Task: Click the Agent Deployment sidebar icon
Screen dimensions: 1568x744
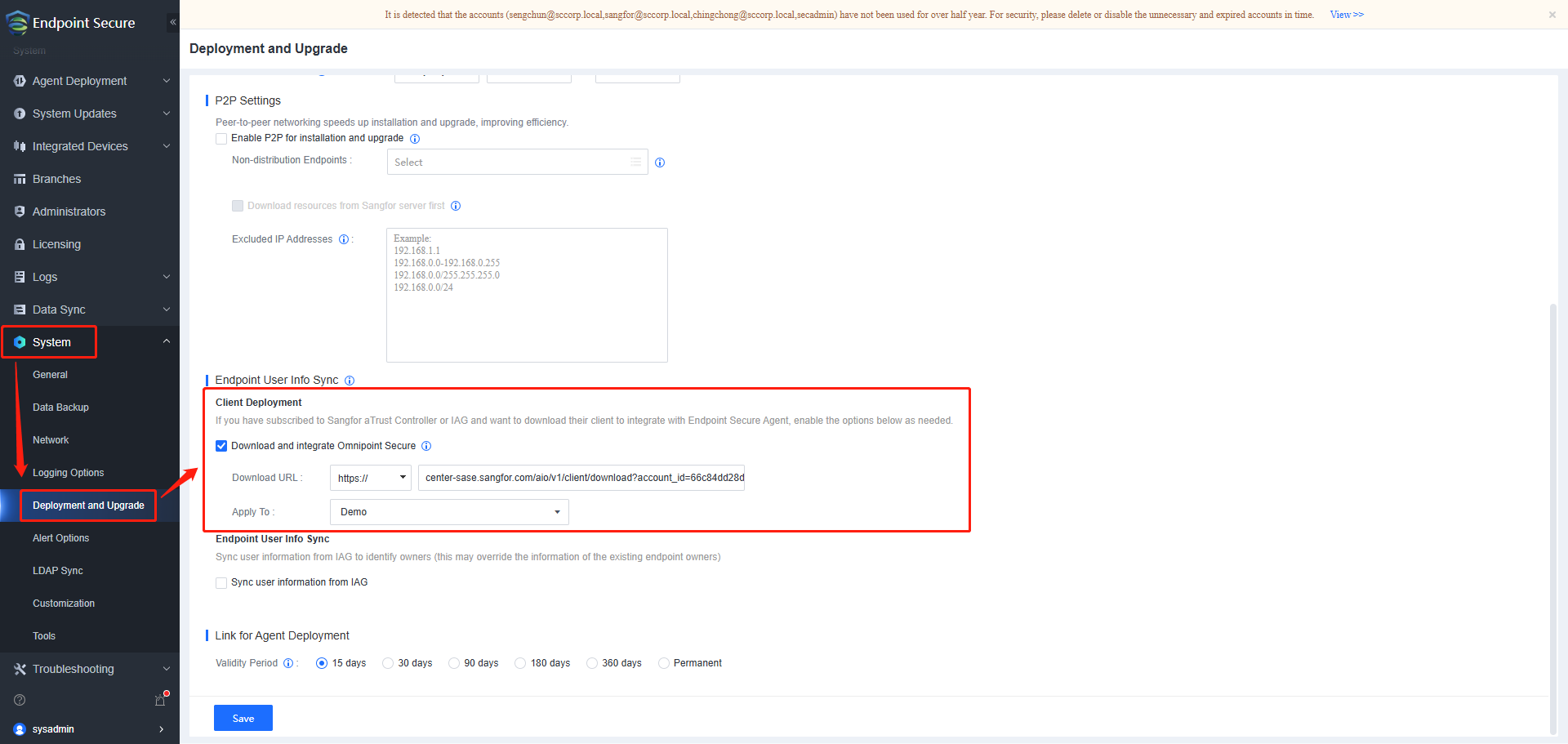Action: (x=20, y=81)
